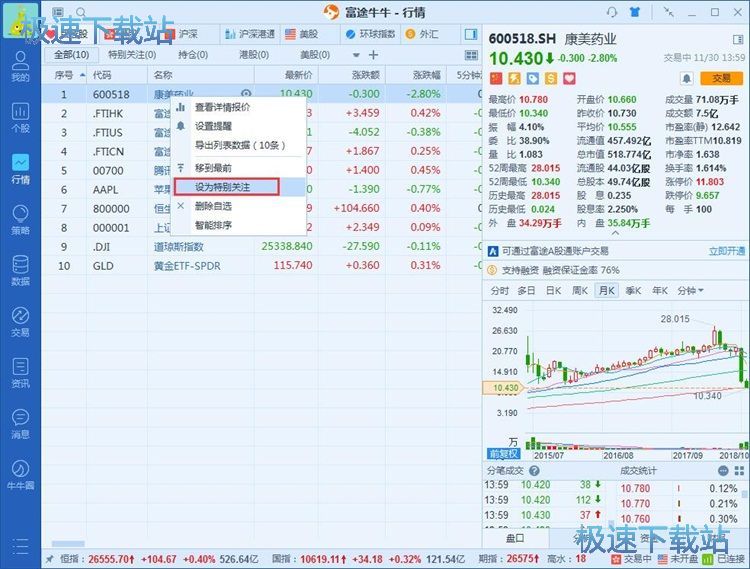Select the 港股(0) group tab
Viewport: 750px width, 569px height.
tap(254, 55)
